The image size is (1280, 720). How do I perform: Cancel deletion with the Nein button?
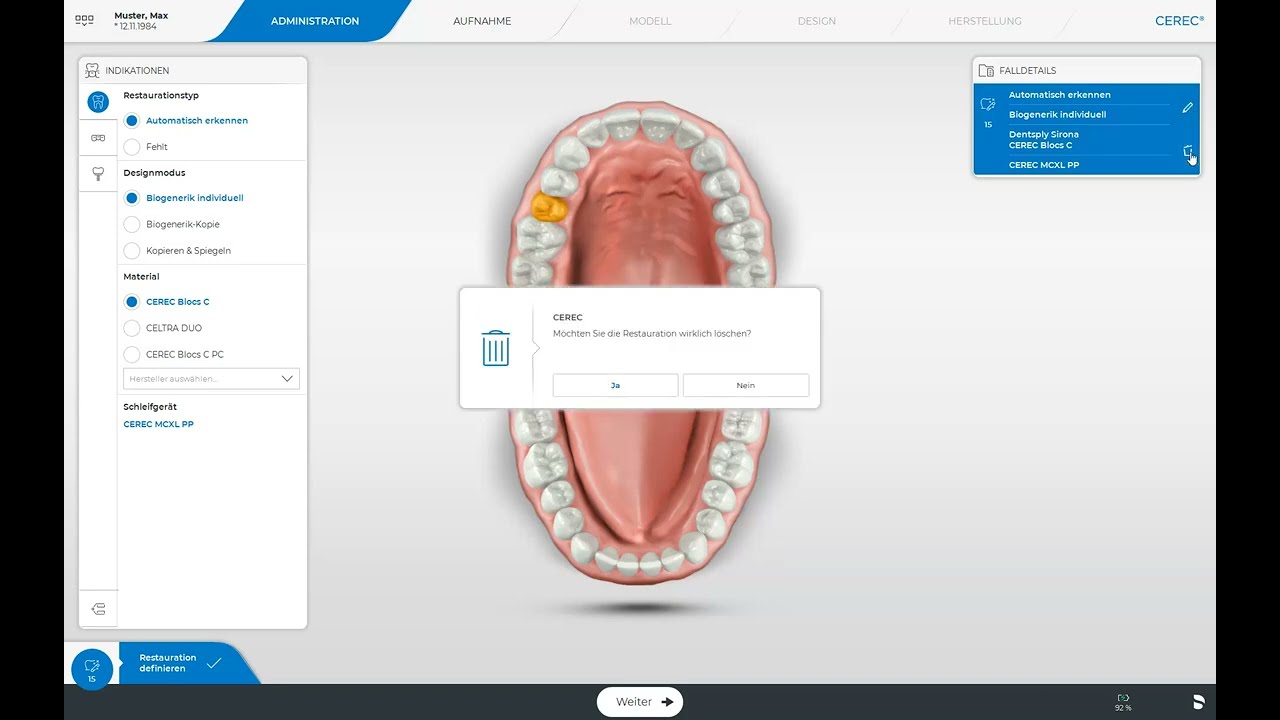tap(746, 385)
